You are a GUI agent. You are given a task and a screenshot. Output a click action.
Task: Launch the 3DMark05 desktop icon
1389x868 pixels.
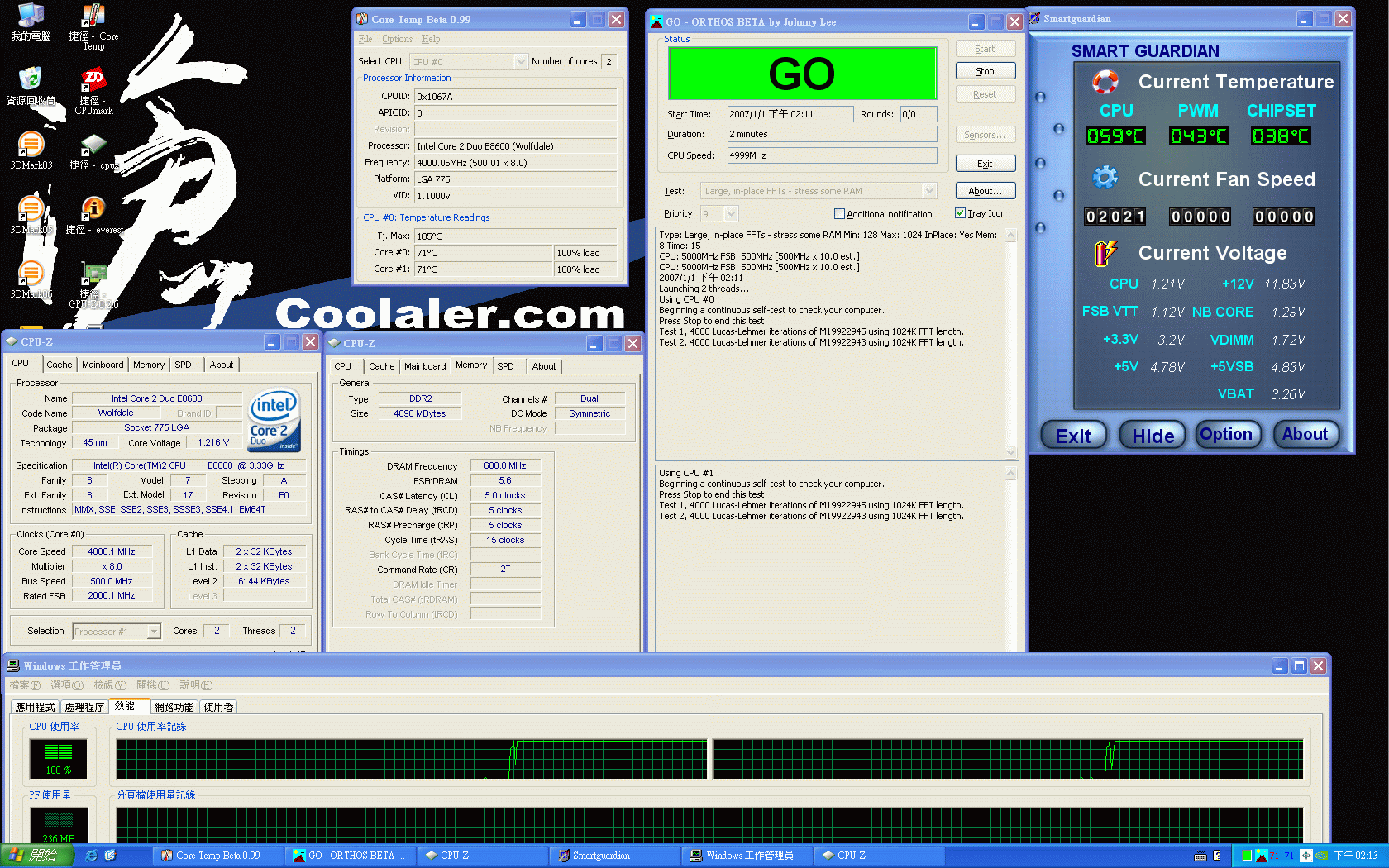[x=31, y=215]
